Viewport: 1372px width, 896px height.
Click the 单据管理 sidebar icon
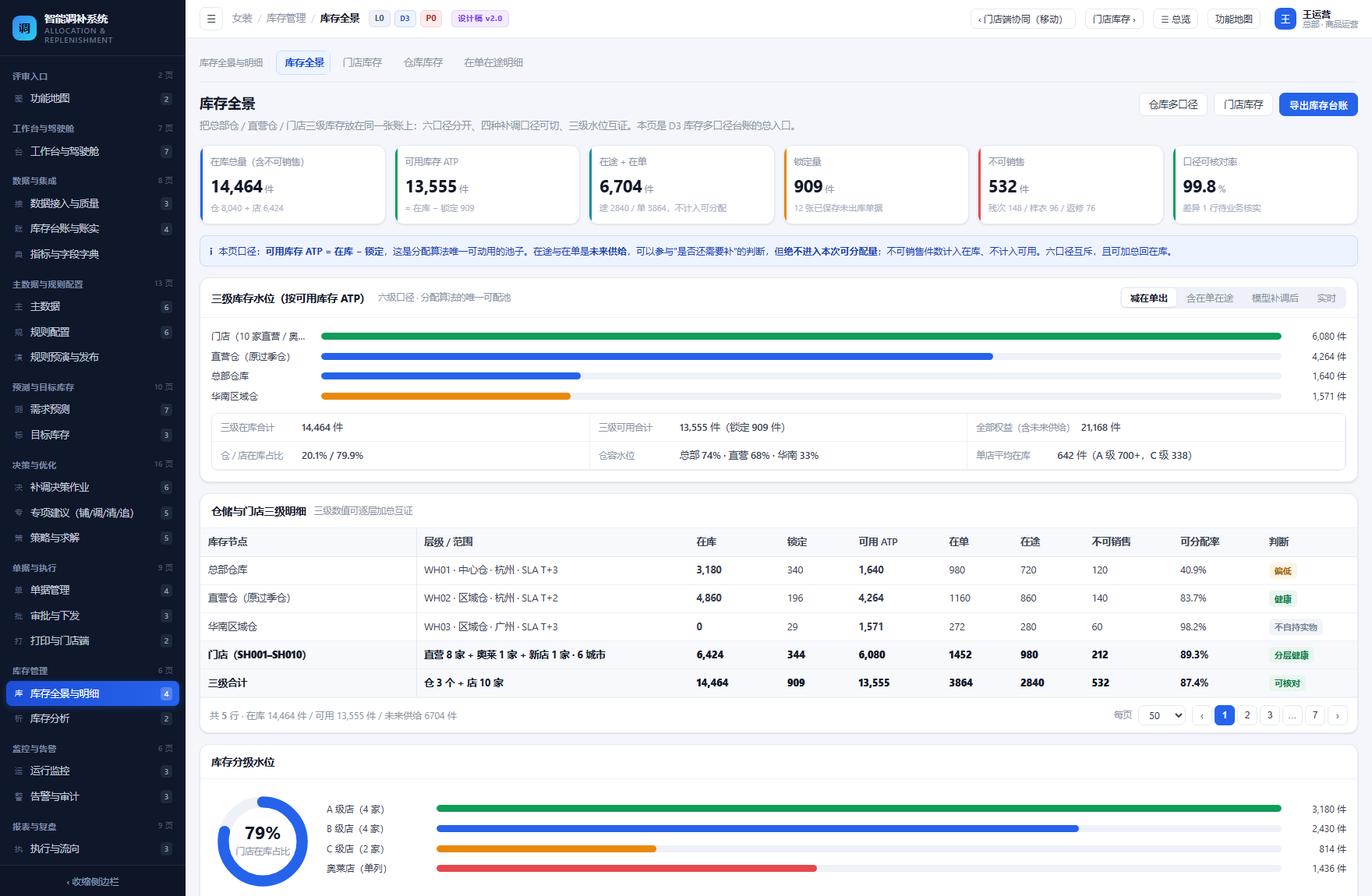coord(19,591)
